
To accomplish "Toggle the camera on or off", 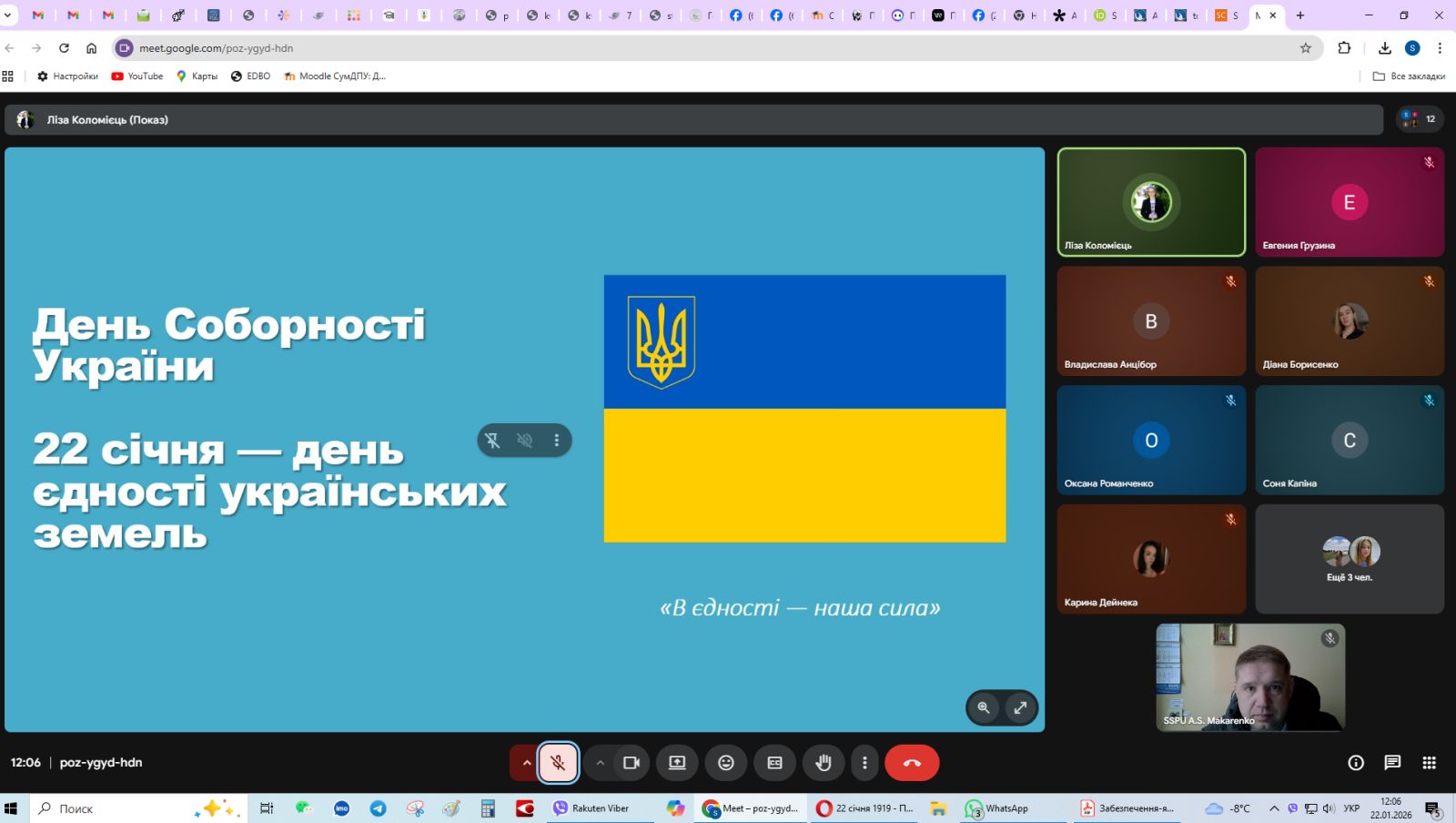I will 632,763.
